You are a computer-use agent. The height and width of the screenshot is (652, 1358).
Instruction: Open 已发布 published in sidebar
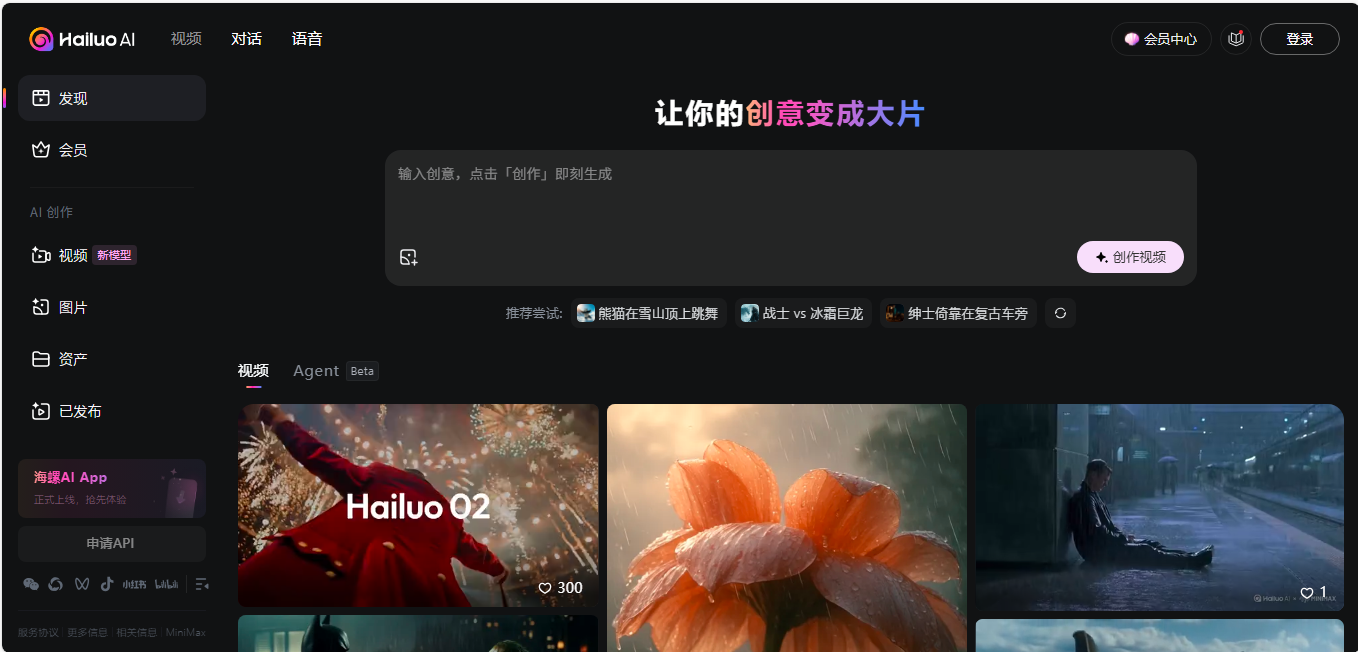[112, 411]
